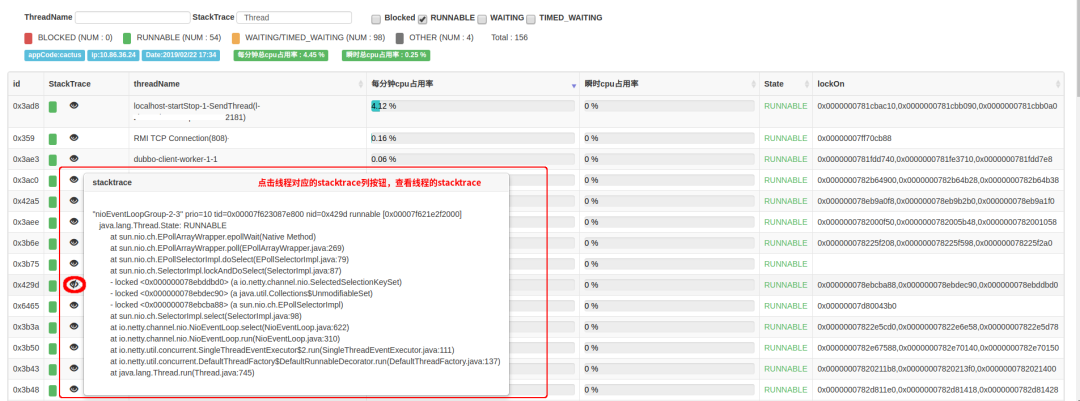The height and width of the screenshot is (401, 1080).
Task: Click green state square in row 0x3ad8
Action: [x=52, y=107]
